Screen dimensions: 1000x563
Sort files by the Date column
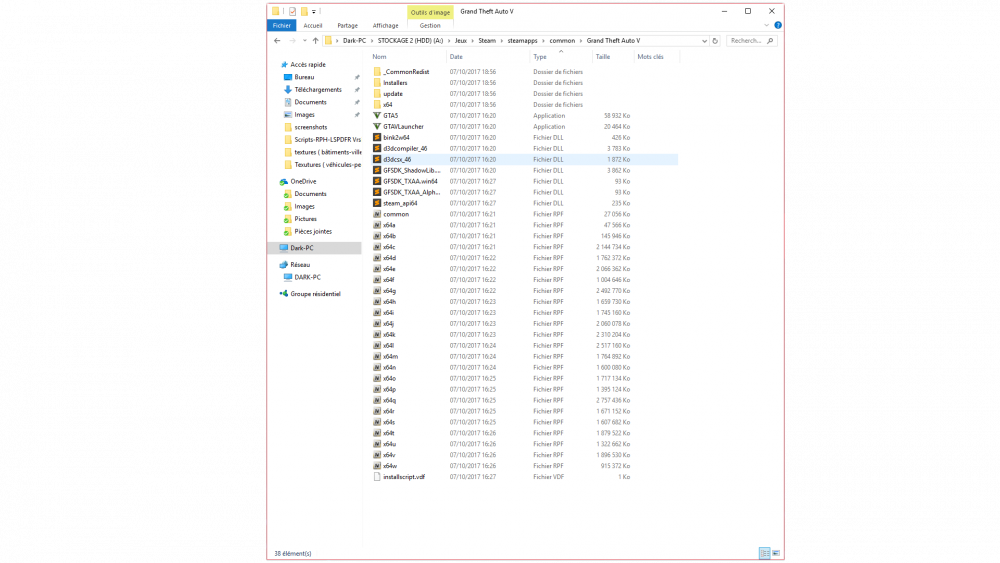(456, 57)
